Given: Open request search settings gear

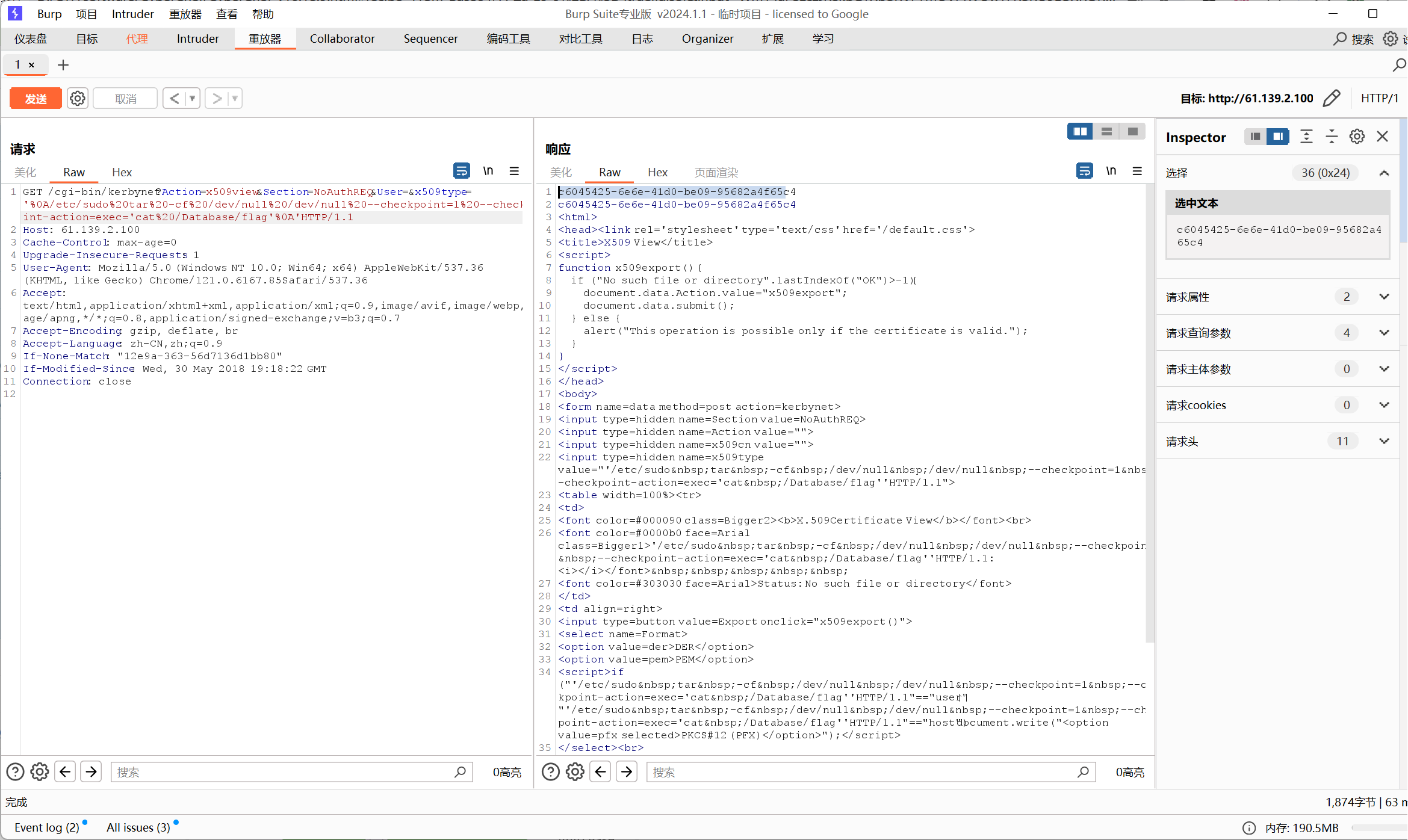Looking at the screenshot, I should (40, 772).
